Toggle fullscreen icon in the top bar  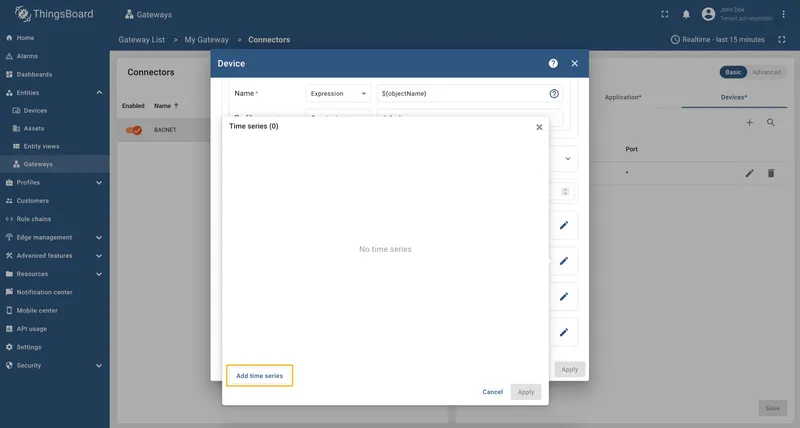coord(664,14)
